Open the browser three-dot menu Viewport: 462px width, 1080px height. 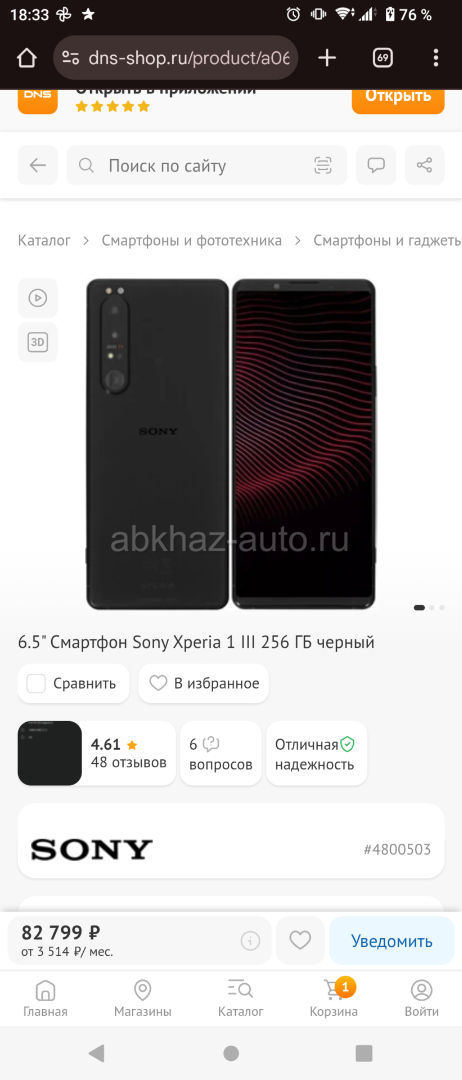436,58
